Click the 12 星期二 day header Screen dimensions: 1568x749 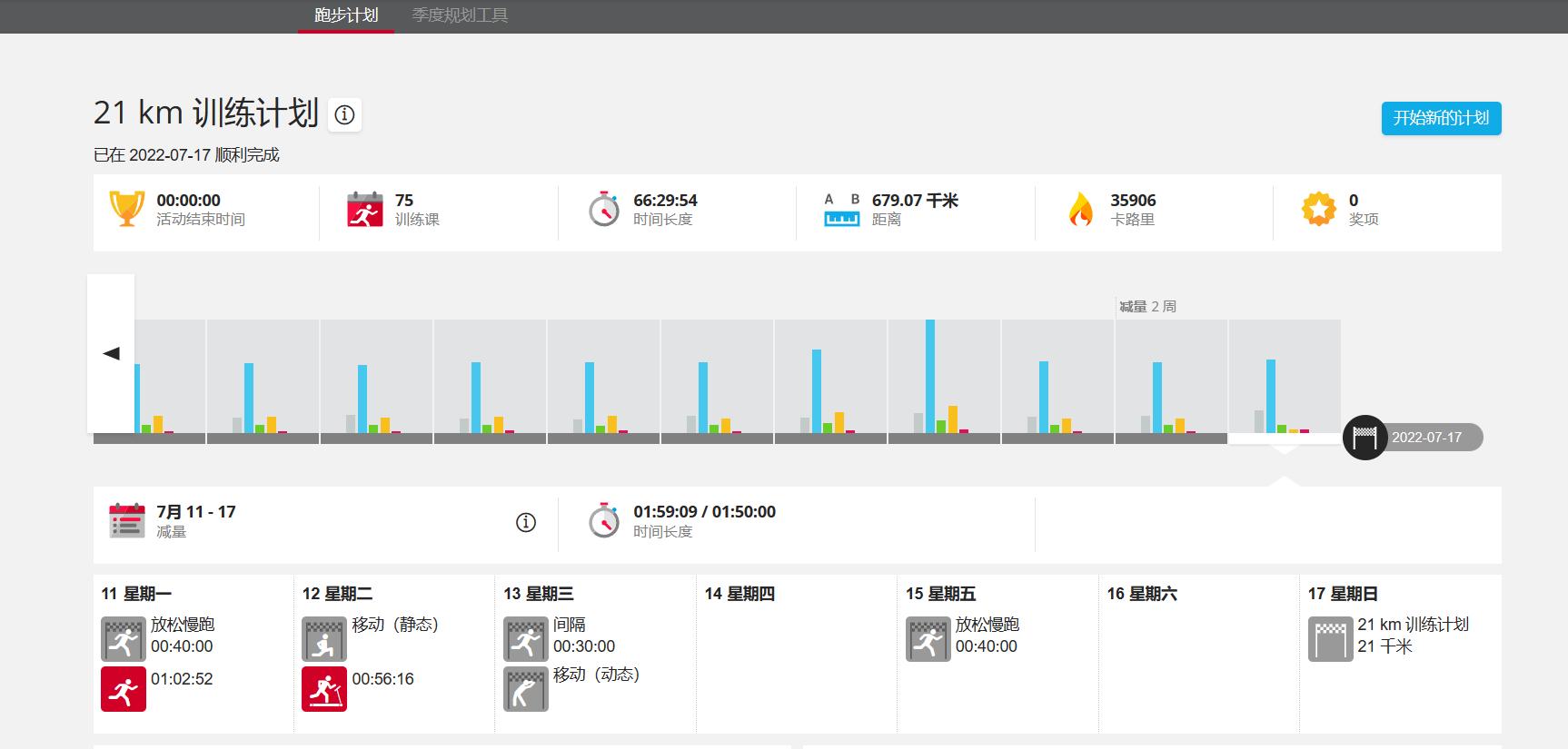click(337, 594)
